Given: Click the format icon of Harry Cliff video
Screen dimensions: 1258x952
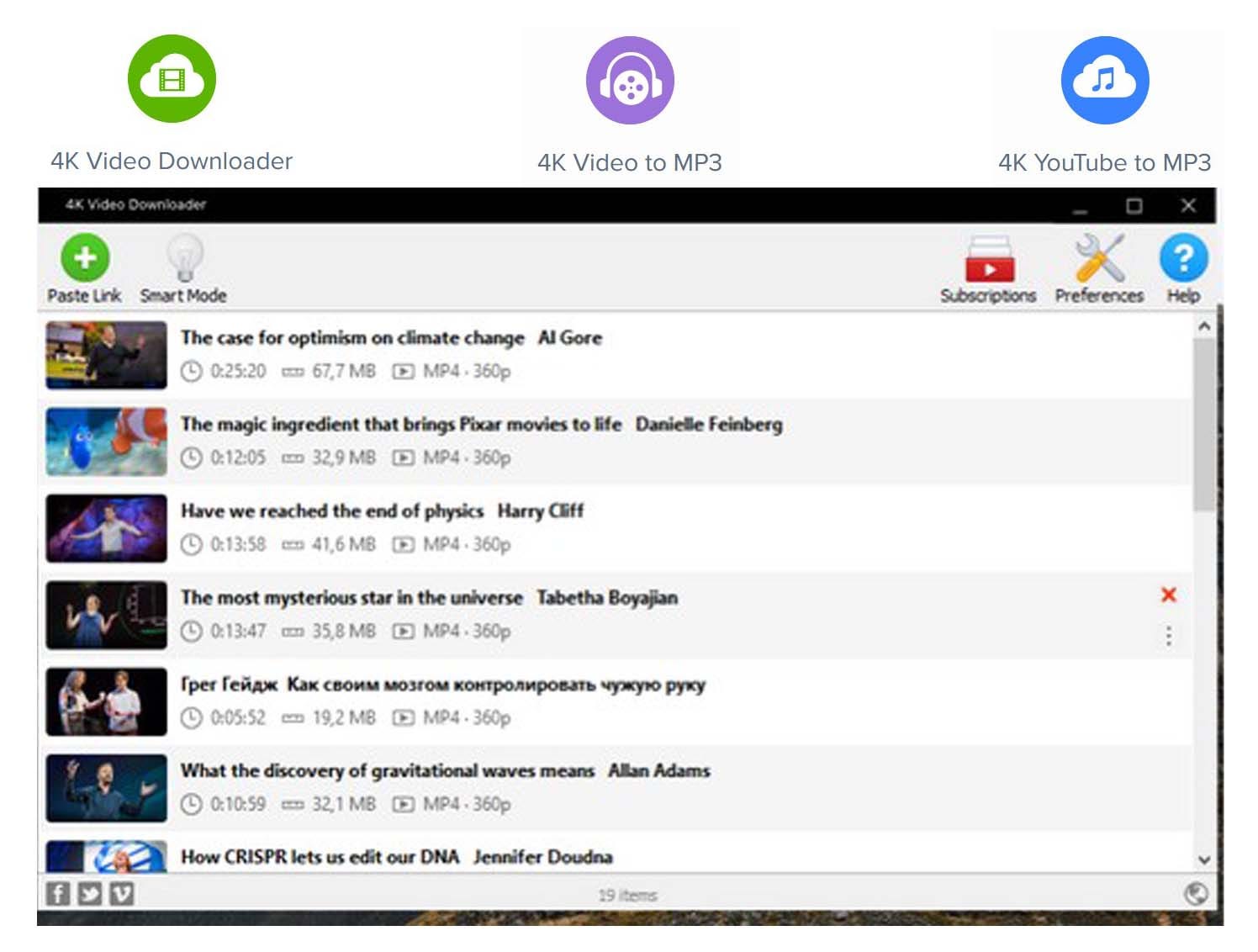Looking at the screenshot, I should pos(404,544).
